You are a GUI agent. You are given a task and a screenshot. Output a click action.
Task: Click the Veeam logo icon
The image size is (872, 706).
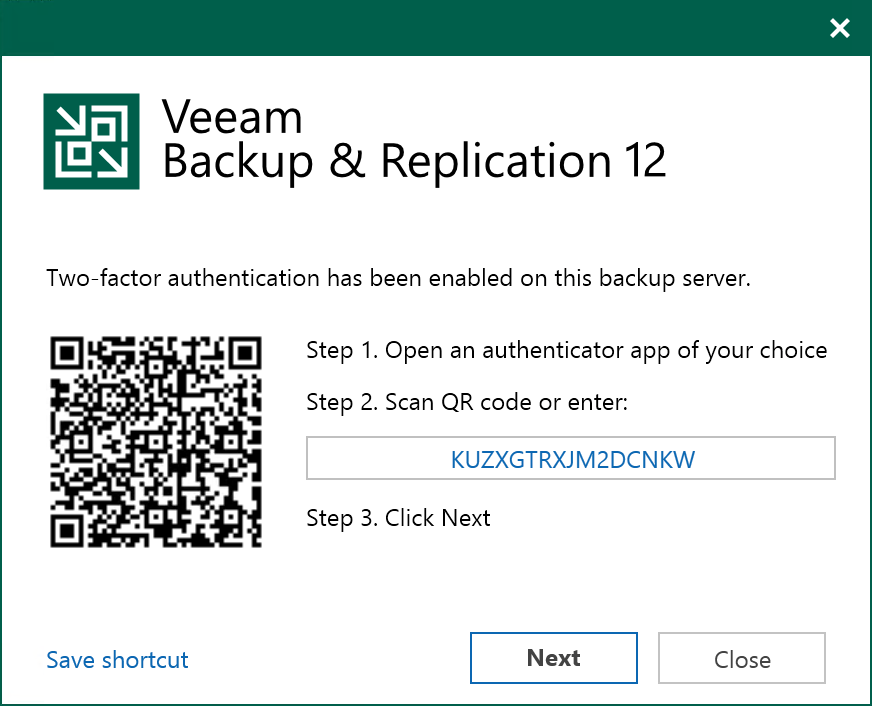coord(90,141)
